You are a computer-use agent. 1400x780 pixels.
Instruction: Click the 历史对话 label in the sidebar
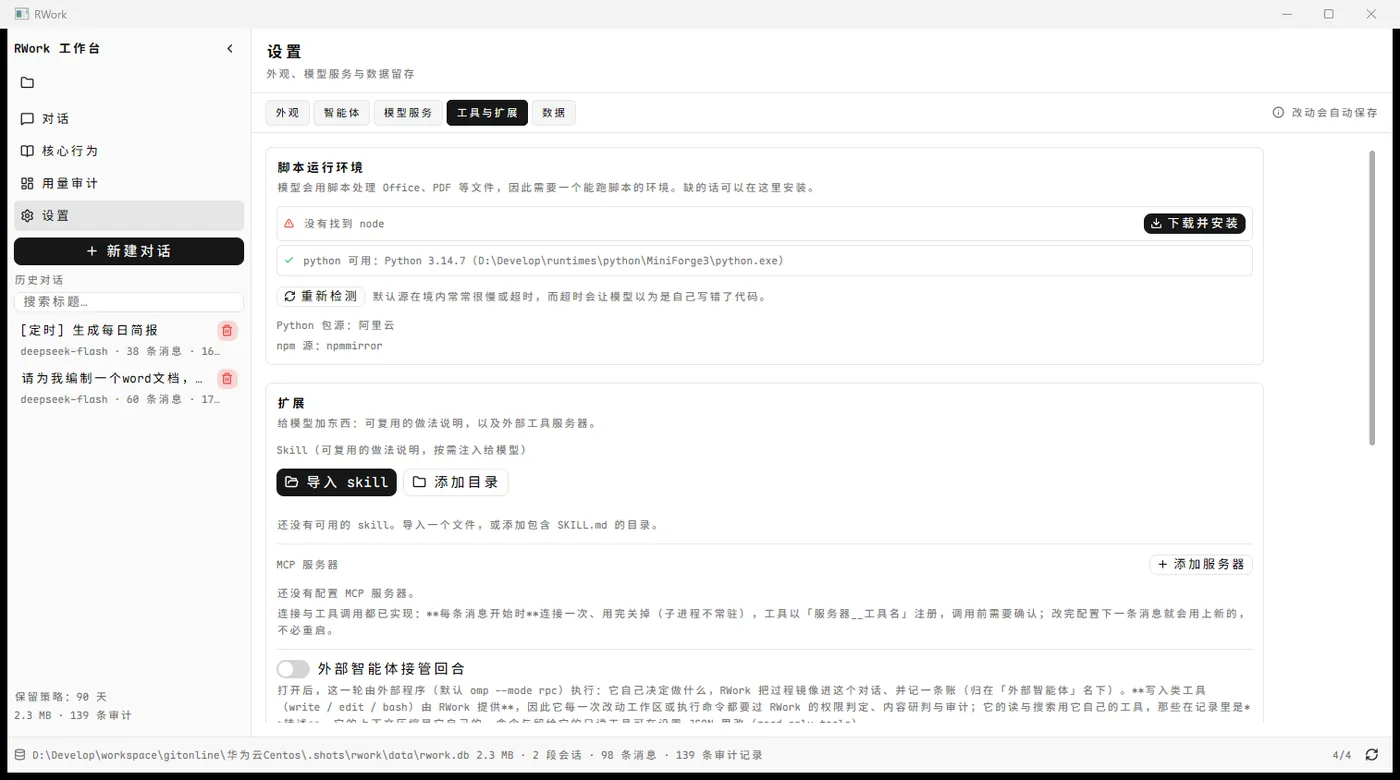pos(39,280)
